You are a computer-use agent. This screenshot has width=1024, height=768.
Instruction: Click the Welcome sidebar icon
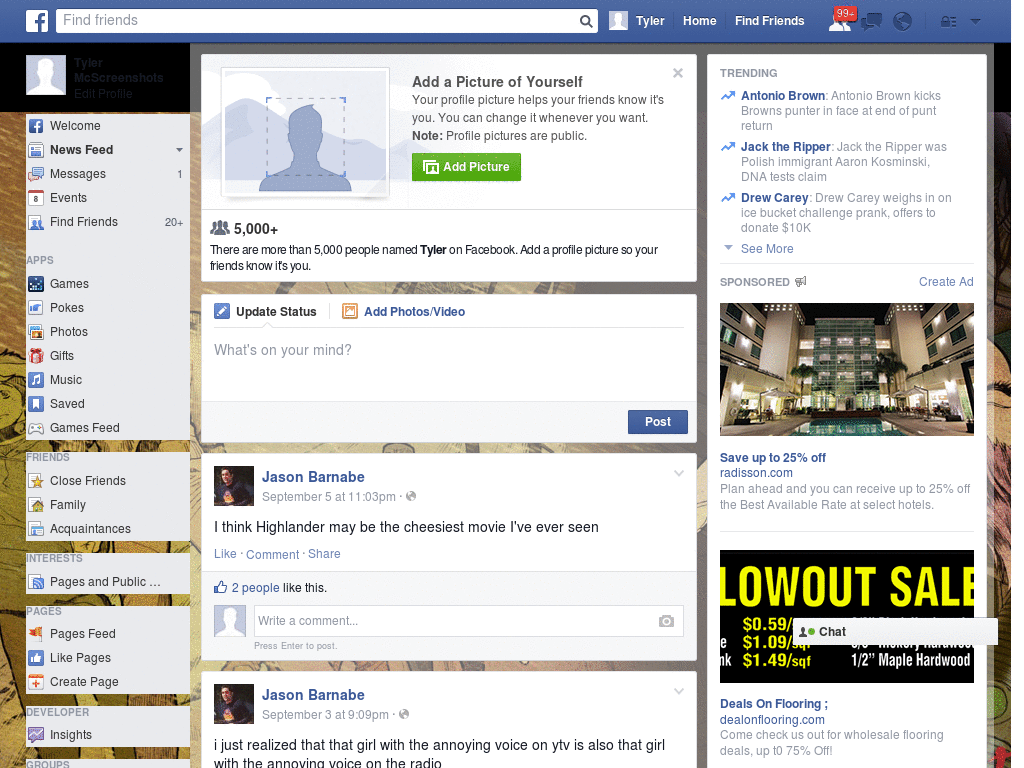36,126
